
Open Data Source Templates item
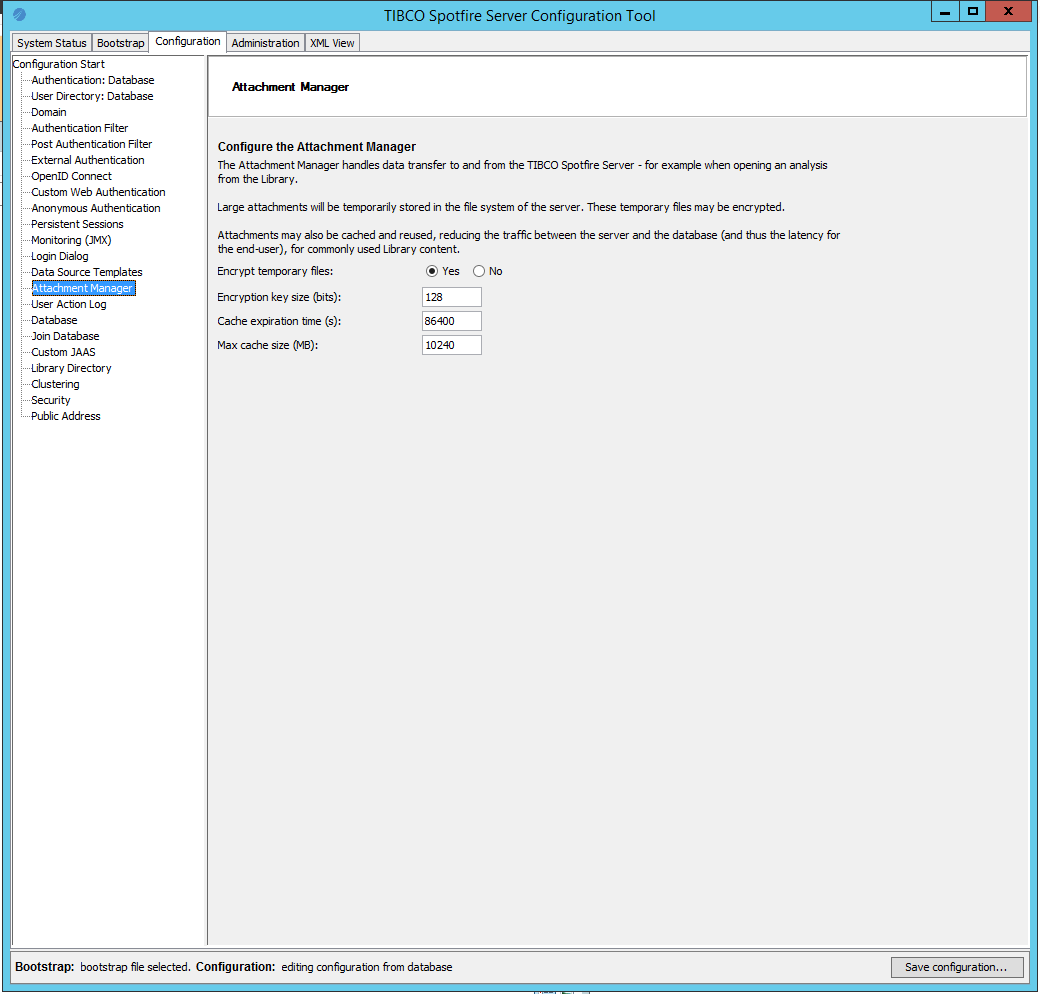87,272
